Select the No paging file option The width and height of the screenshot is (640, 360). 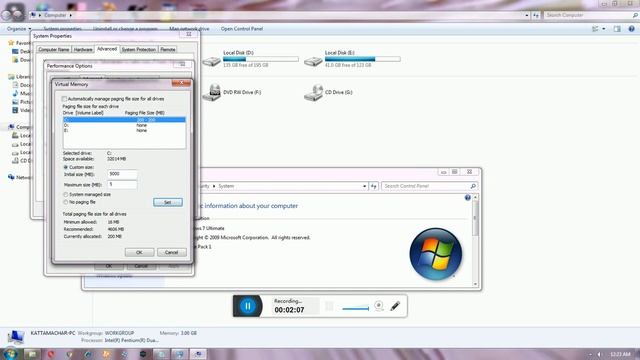(65, 202)
